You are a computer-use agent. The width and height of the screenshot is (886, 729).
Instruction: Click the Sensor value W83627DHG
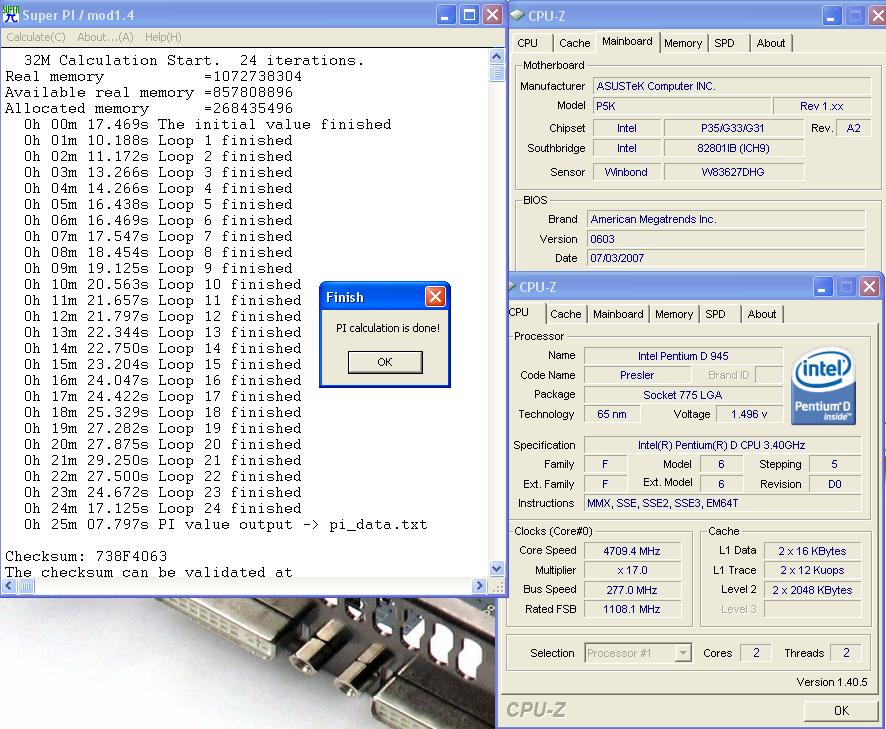tap(733, 172)
